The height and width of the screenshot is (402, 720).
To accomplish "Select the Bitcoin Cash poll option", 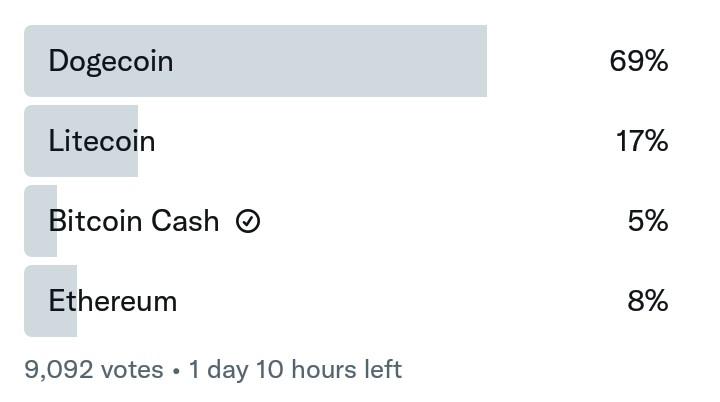I will click(x=347, y=221).
